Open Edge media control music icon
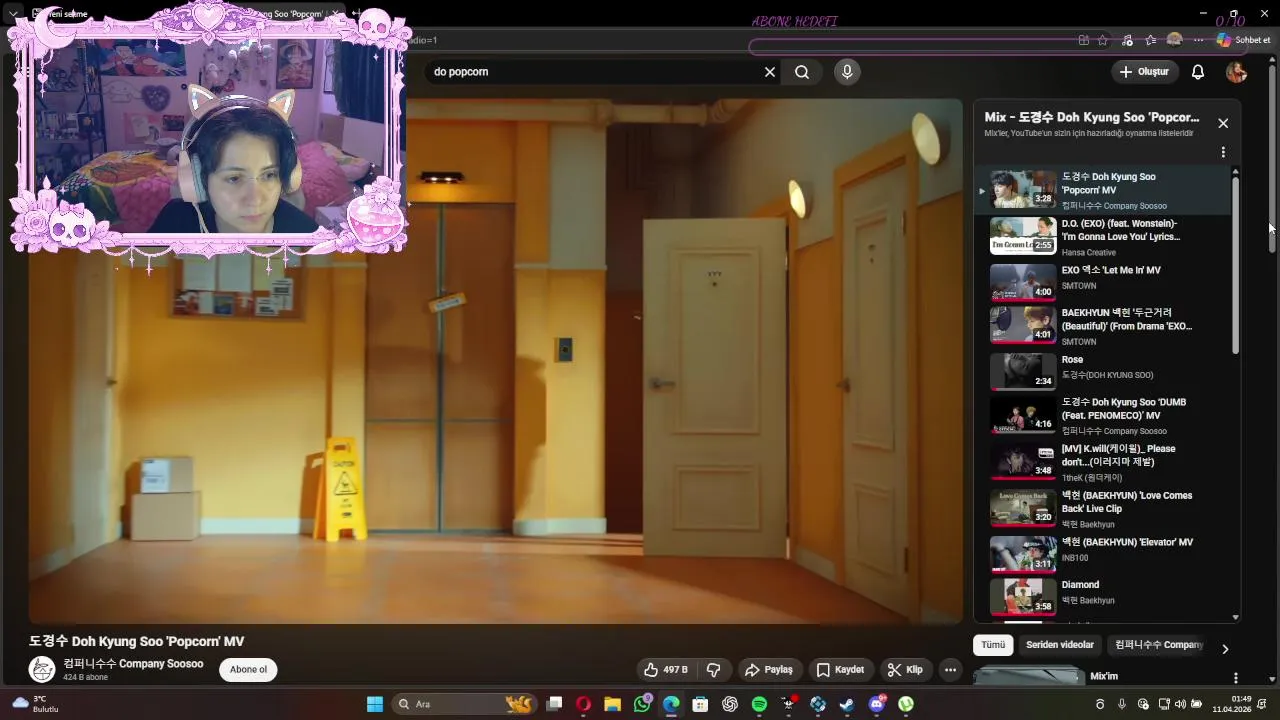 (1127, 40)
